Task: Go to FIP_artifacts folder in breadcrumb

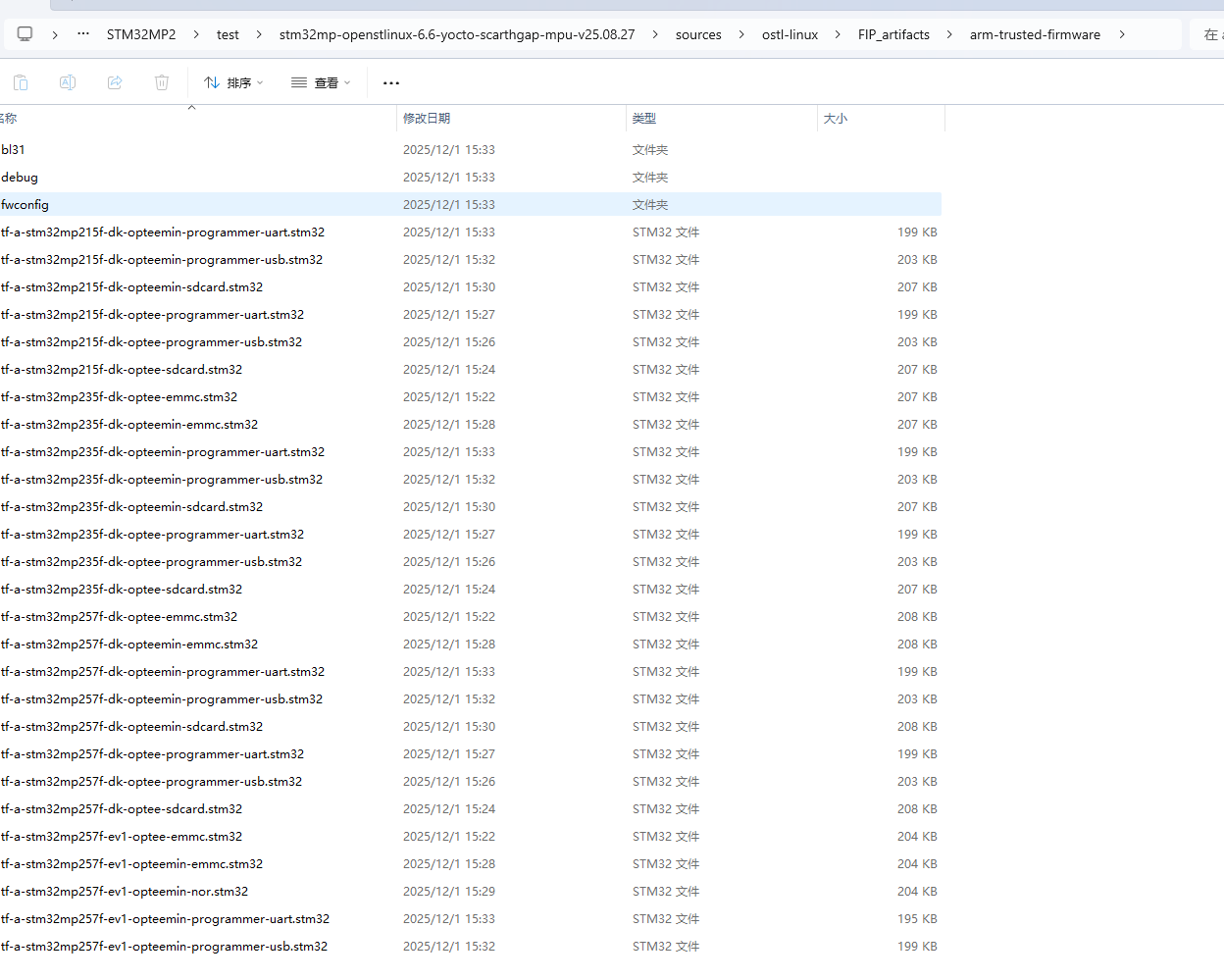Action: tap(893, 34)
